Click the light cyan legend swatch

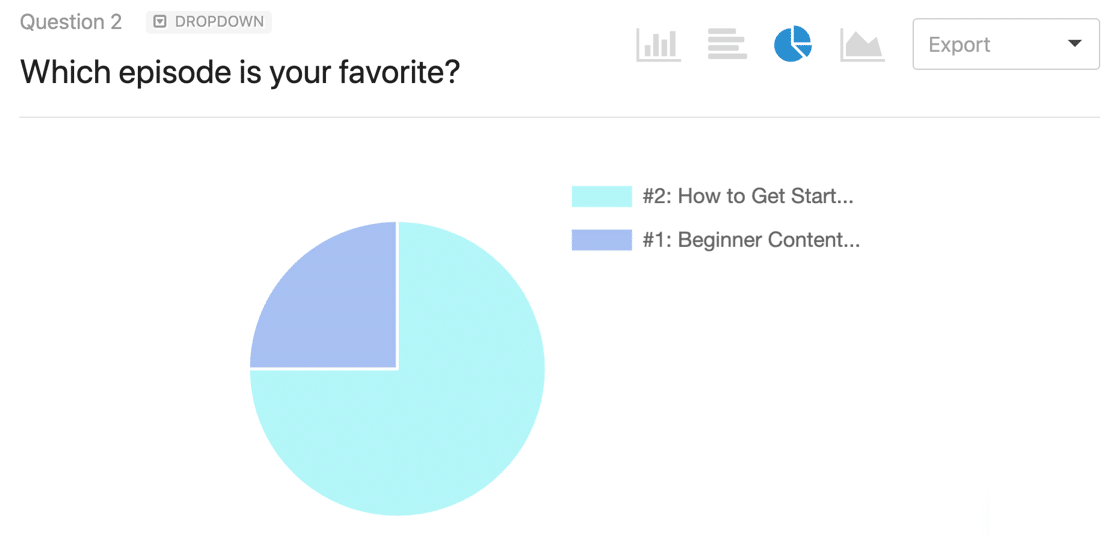tap(601, 196)
